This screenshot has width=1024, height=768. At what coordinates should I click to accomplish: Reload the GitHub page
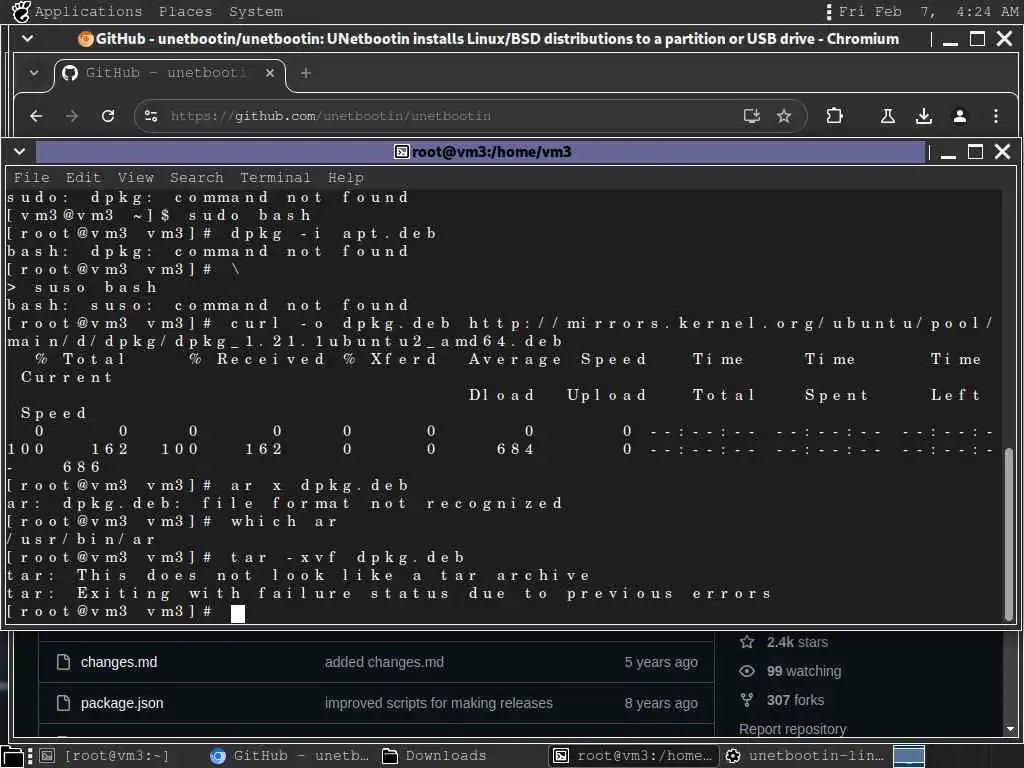[108, 116]
